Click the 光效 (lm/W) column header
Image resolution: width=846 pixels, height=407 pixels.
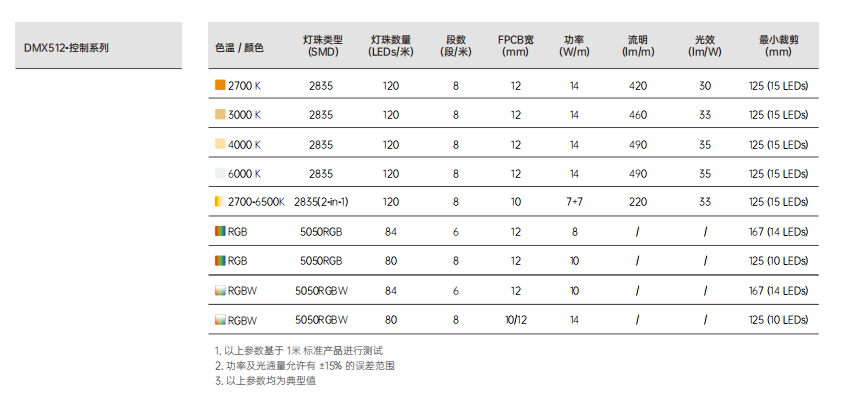[x=705, y=46]
